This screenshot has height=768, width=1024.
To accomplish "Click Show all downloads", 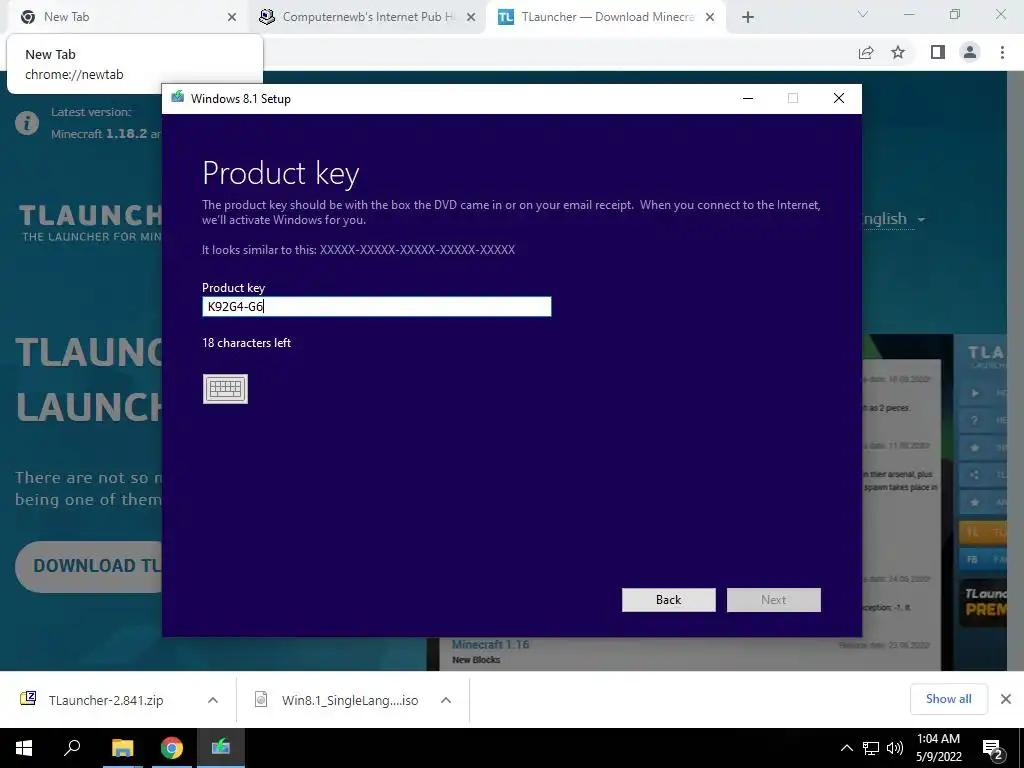I will pos(949,699).
